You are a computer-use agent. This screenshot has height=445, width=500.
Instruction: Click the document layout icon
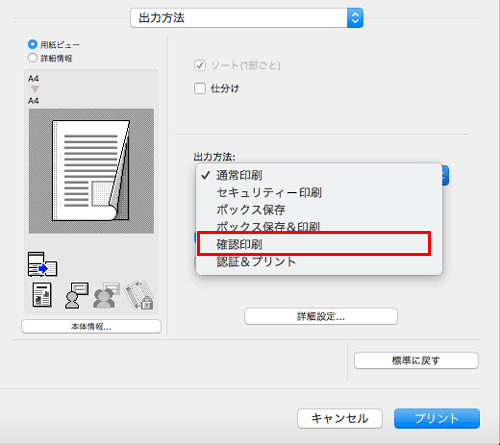click(42, 295)
